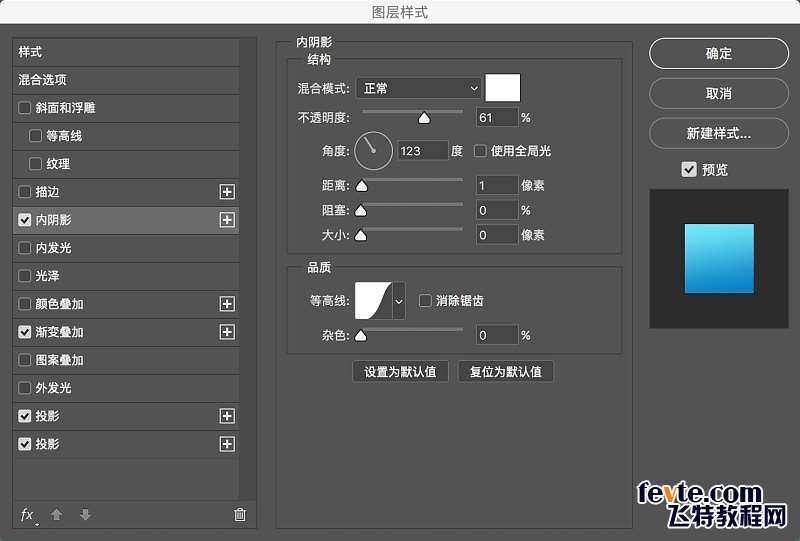Toggle 使用全局光 checkbox

click(x=480, y=151)
